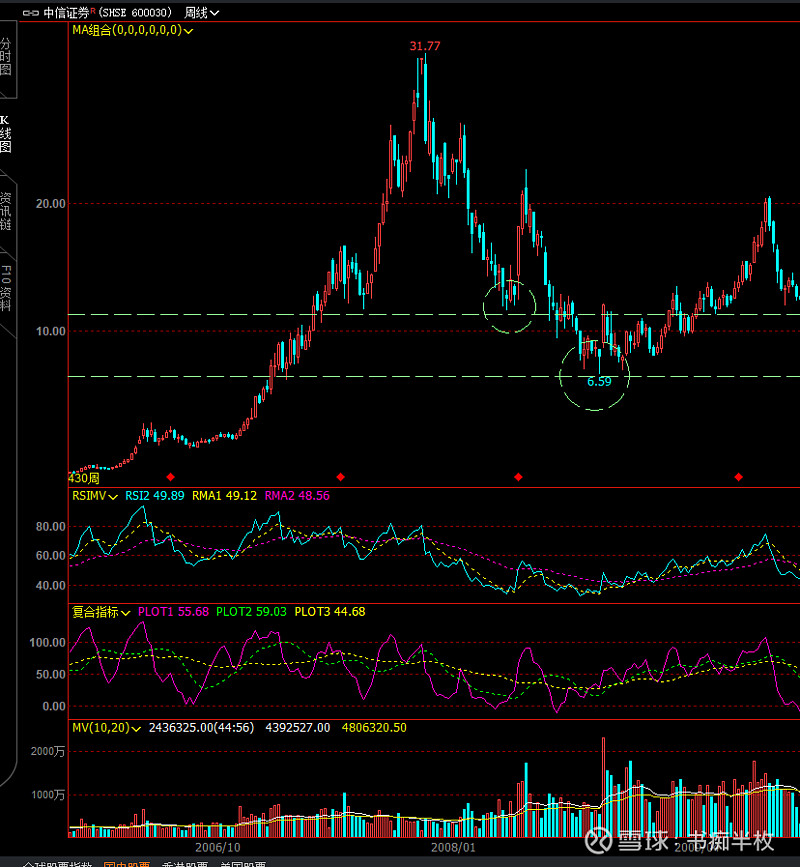Image resolution: width=800 pixels, height=867 pixels.
Task: Click the 50.00 composite indicator axis label
Action: point(51,675)
